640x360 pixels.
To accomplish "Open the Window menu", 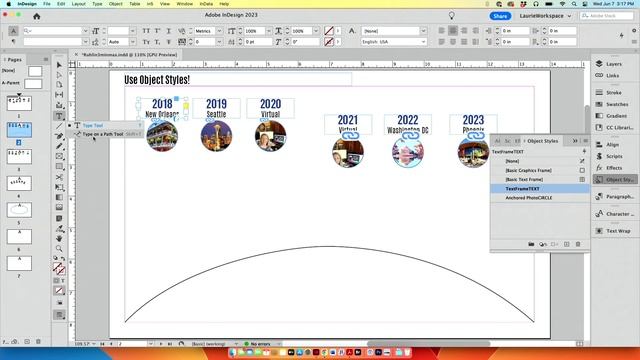I will click(x=184, y=4).
